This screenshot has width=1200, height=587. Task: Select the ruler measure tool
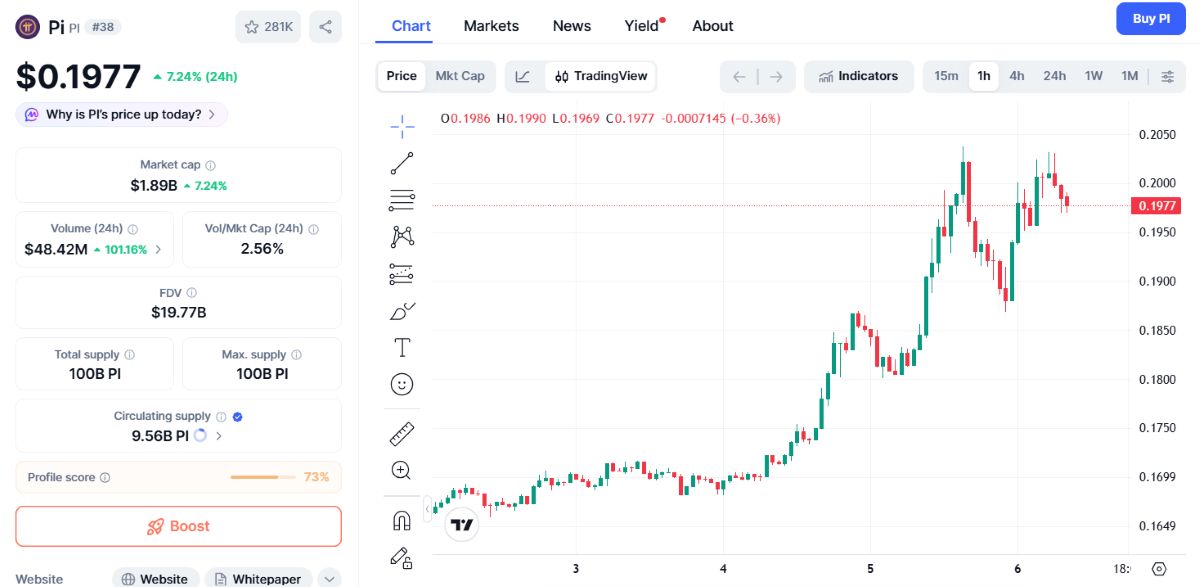pyautogui.click(x=402, y=434)
